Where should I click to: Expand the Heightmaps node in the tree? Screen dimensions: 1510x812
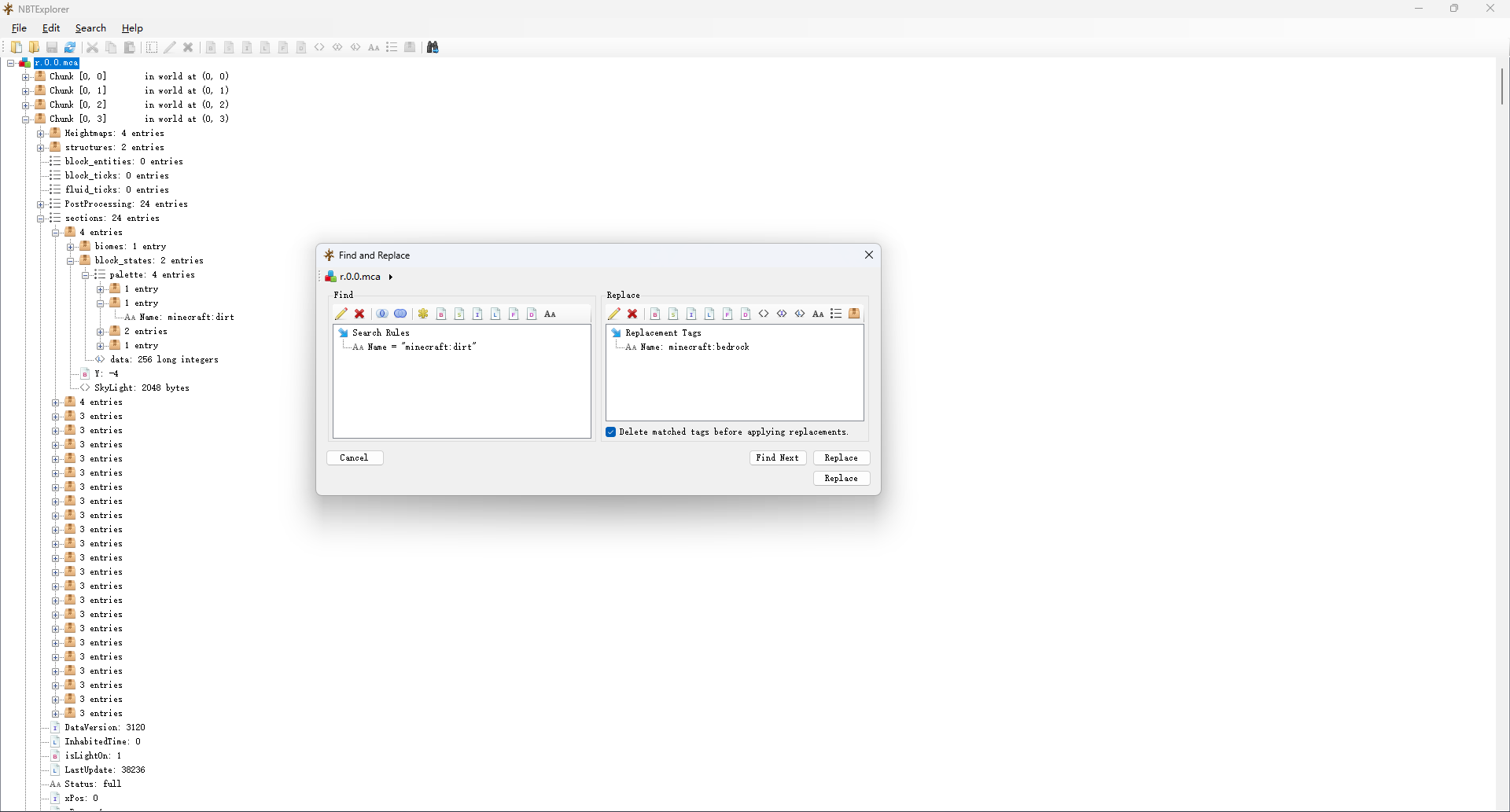41,133
